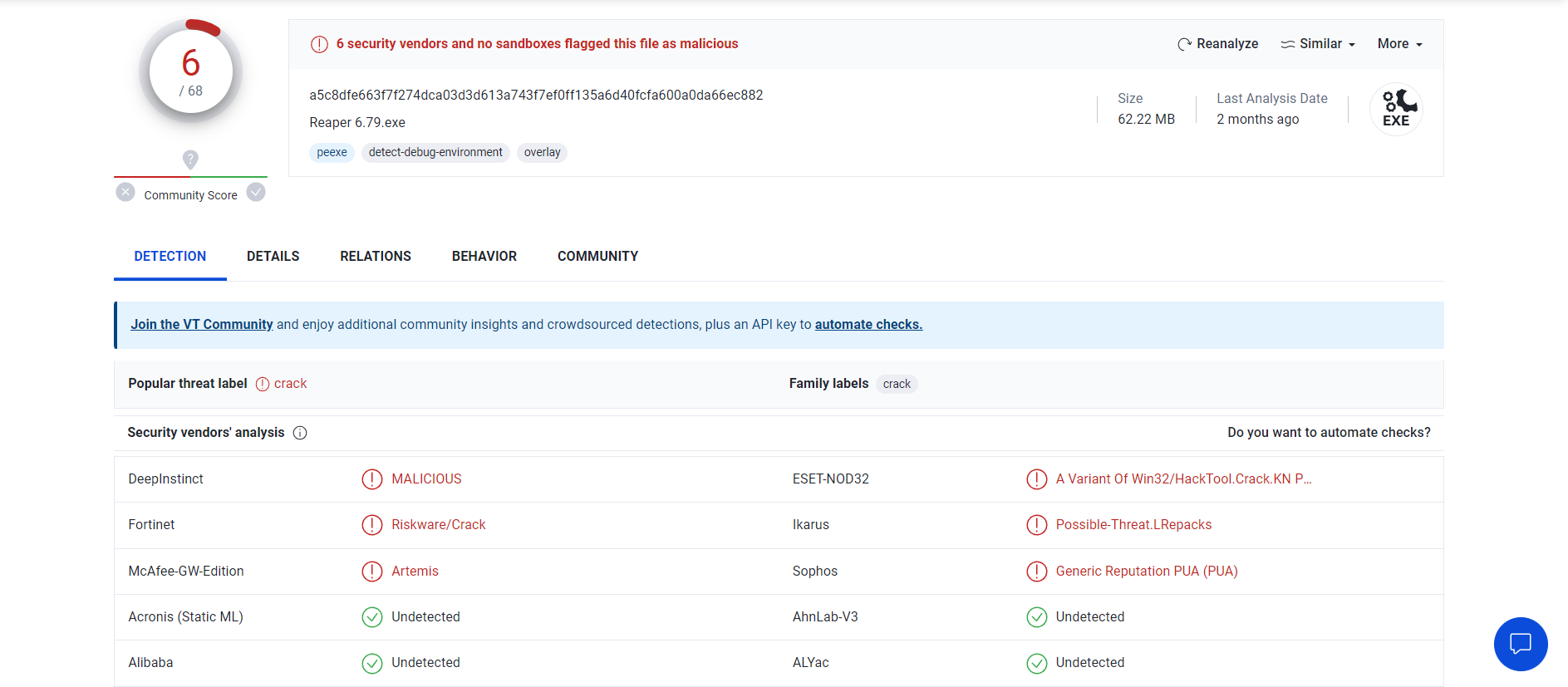Click the red crack popular threat label
The height and width of the screenshot is (687, 1568).
point(290,384)
